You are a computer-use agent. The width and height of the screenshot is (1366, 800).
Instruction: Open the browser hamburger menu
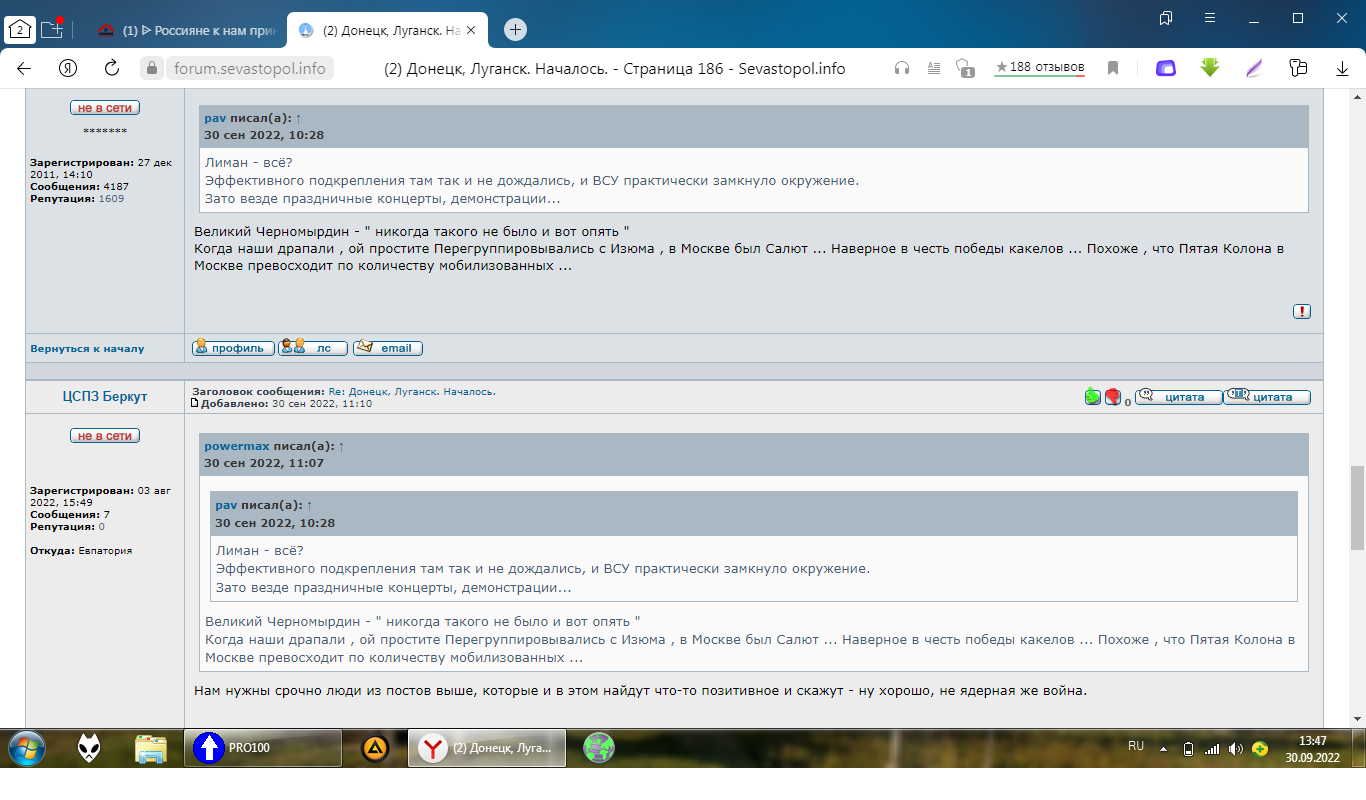click(1210, 18)
